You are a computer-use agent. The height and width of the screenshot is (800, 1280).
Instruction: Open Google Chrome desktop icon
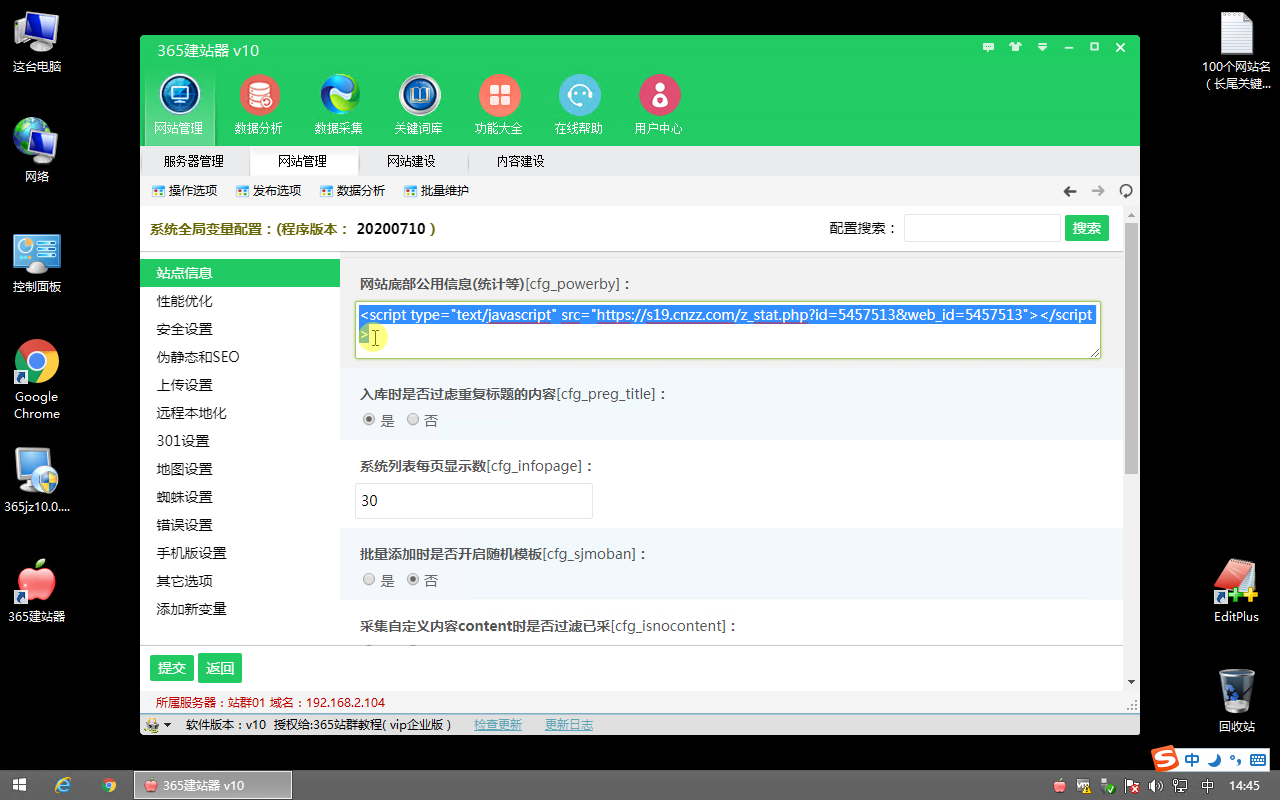tap(37, 380)
